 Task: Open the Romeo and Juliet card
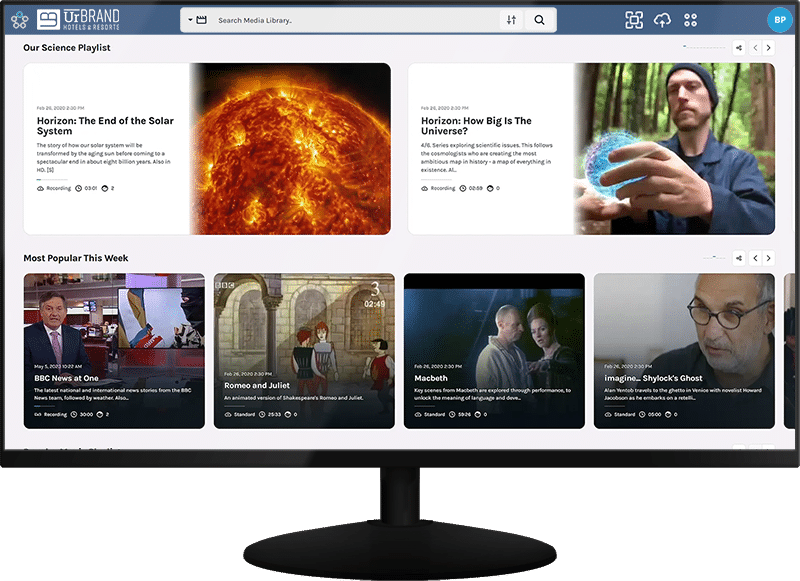pos(304,351)
